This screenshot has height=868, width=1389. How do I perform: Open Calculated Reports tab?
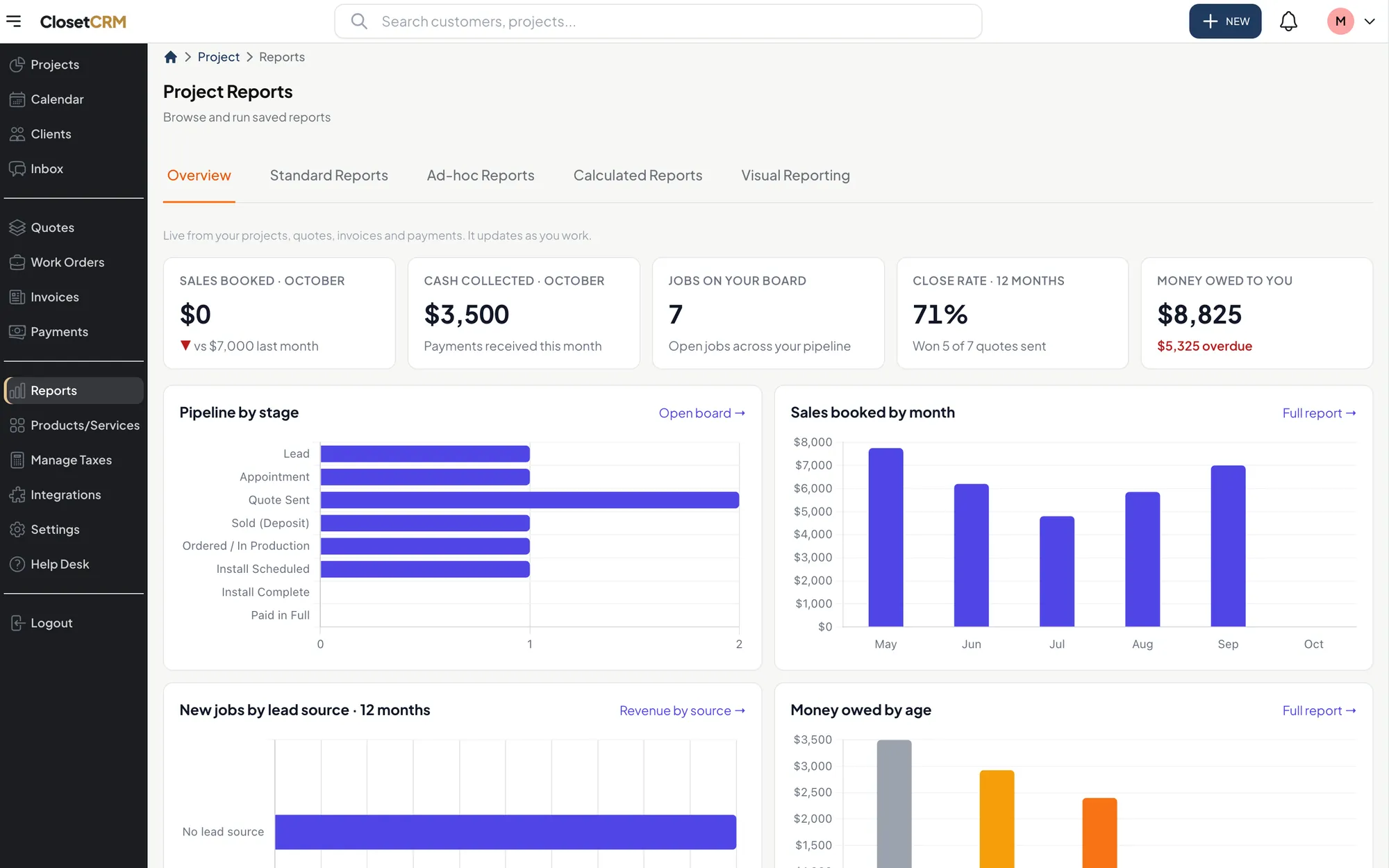tap(638, 176)
